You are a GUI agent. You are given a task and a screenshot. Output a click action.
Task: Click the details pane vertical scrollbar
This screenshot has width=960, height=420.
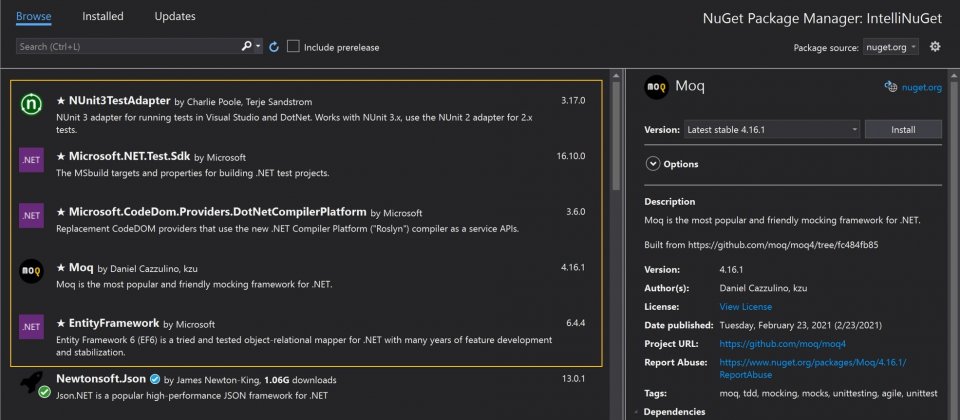pyautogui.click(x=953, y=245)
